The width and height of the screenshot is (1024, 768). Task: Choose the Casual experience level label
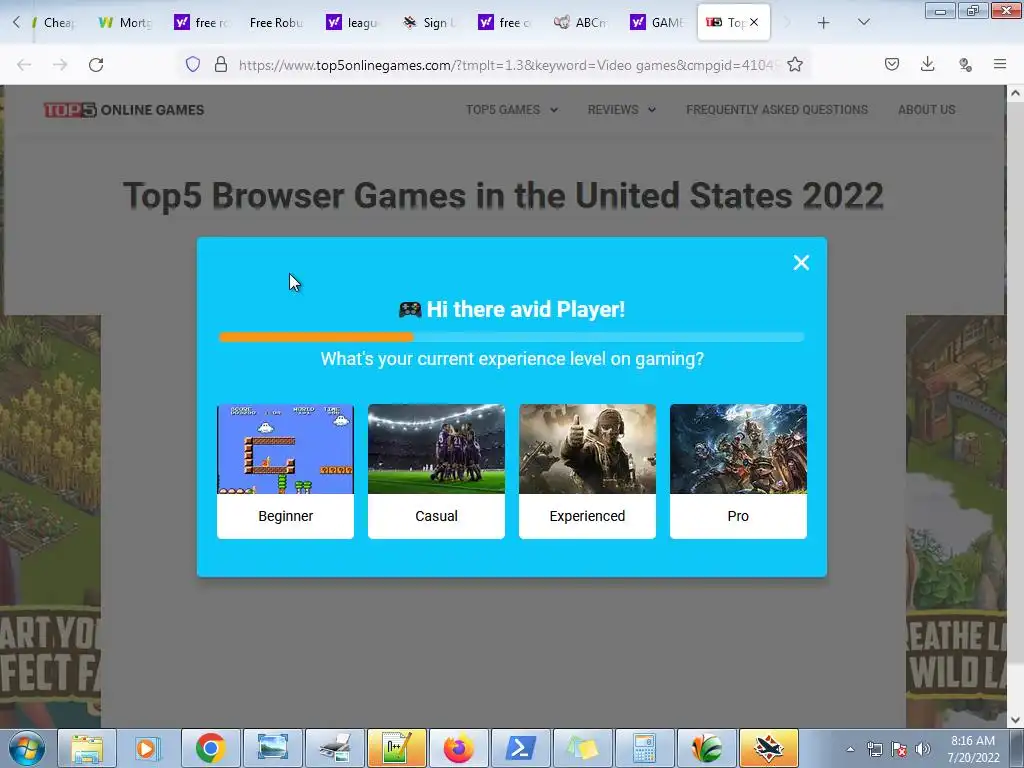tap(436, 516)
